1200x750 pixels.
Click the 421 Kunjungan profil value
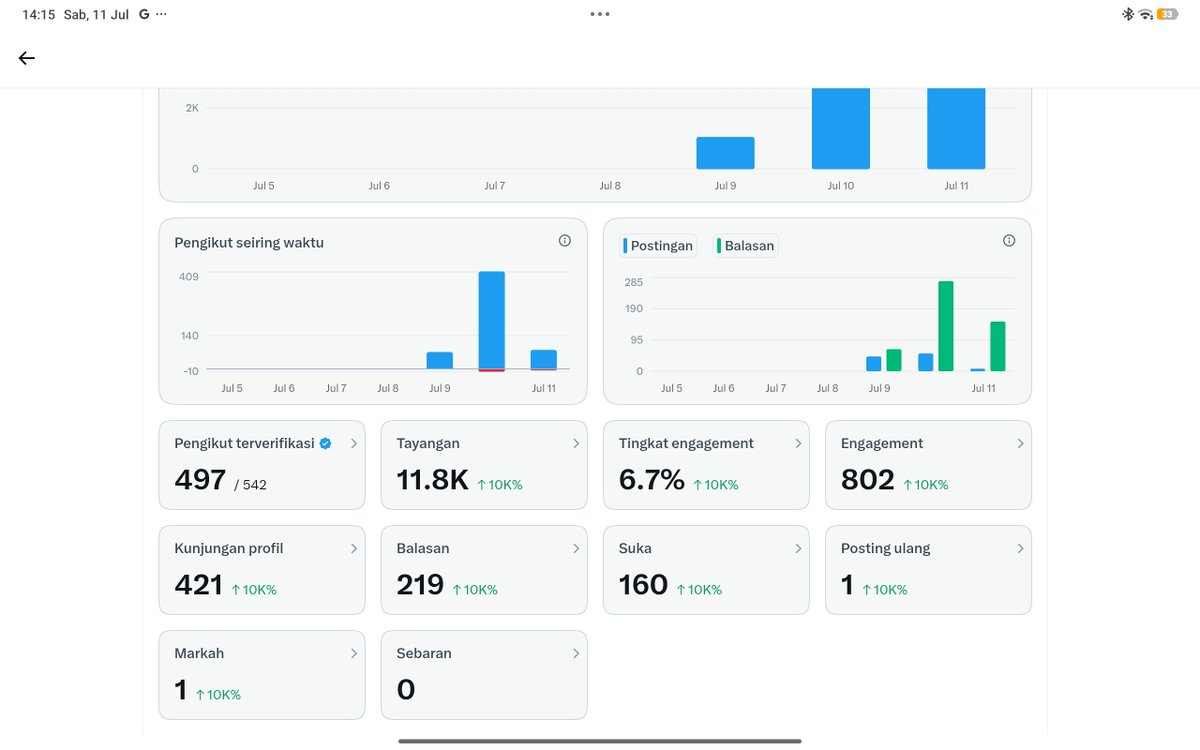click(199, 585)
